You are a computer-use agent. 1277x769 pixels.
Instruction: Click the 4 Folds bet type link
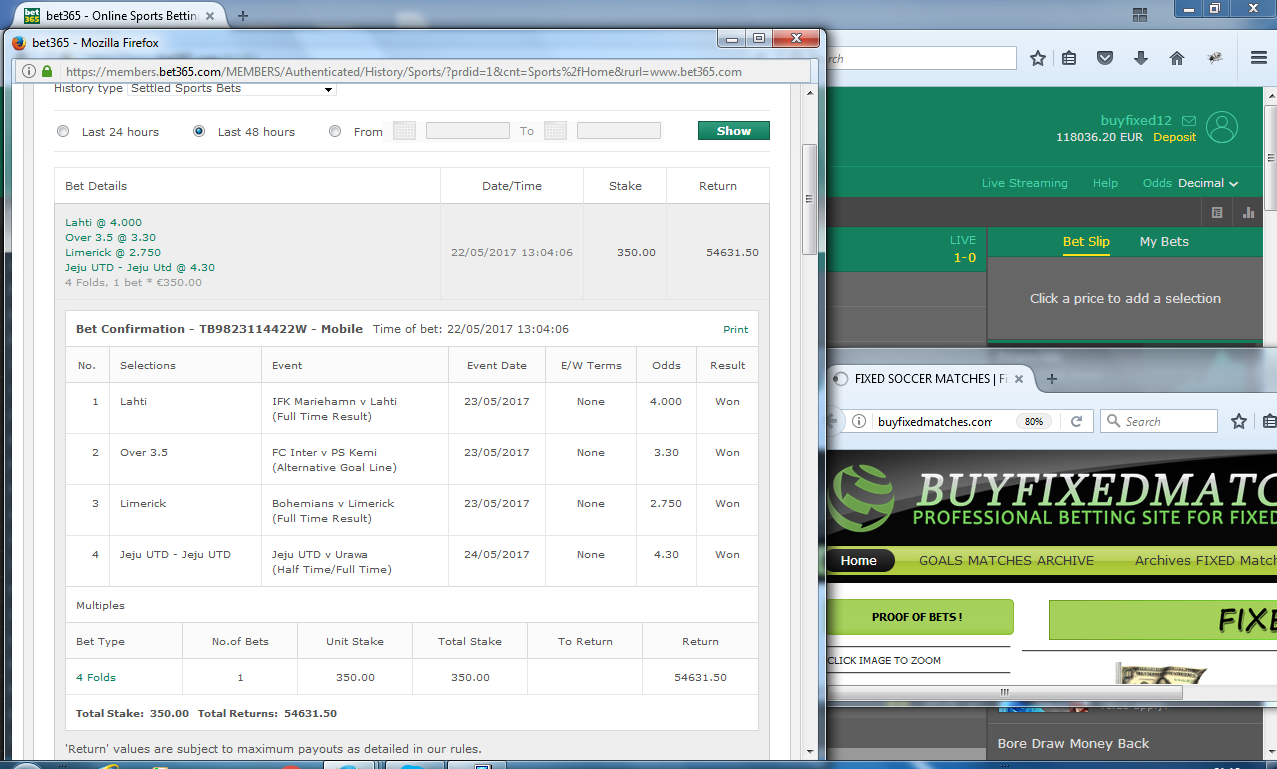pyautogui.click(x=96, y=677)
